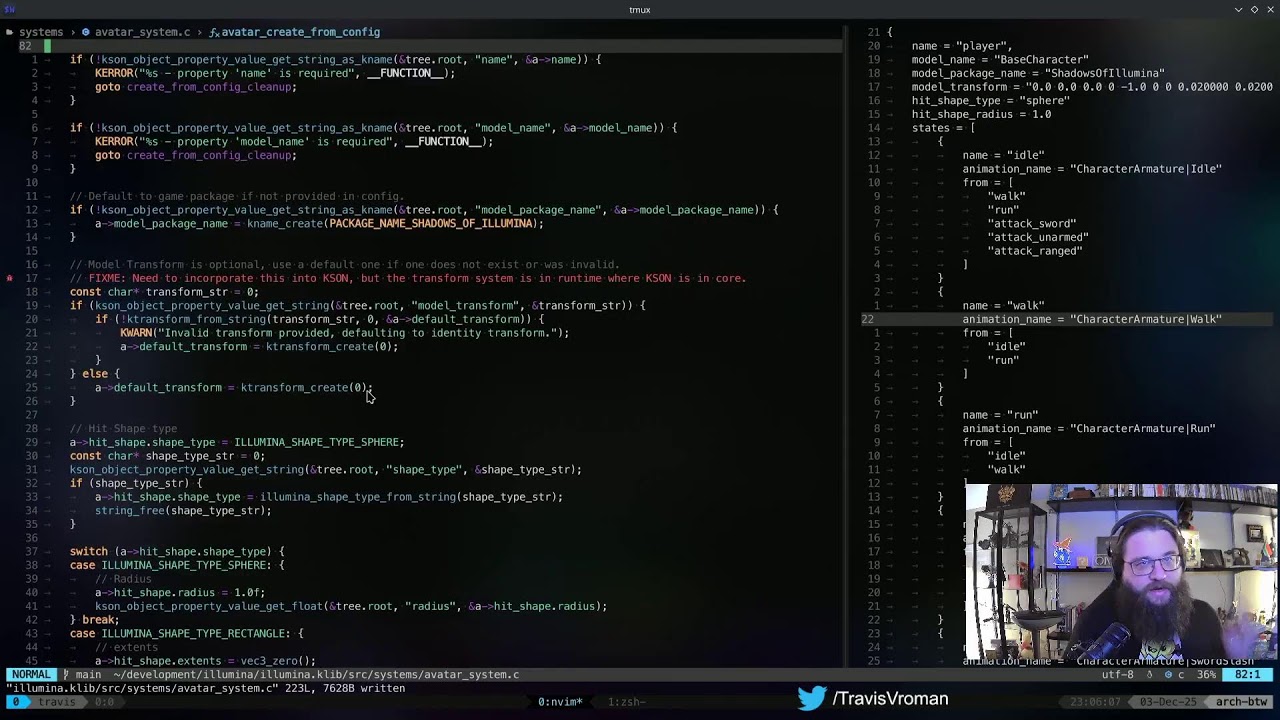Click the 'main' branch name in statusline
The width and height of the screenshot is (1280, 720).
(x=88, y=675)
